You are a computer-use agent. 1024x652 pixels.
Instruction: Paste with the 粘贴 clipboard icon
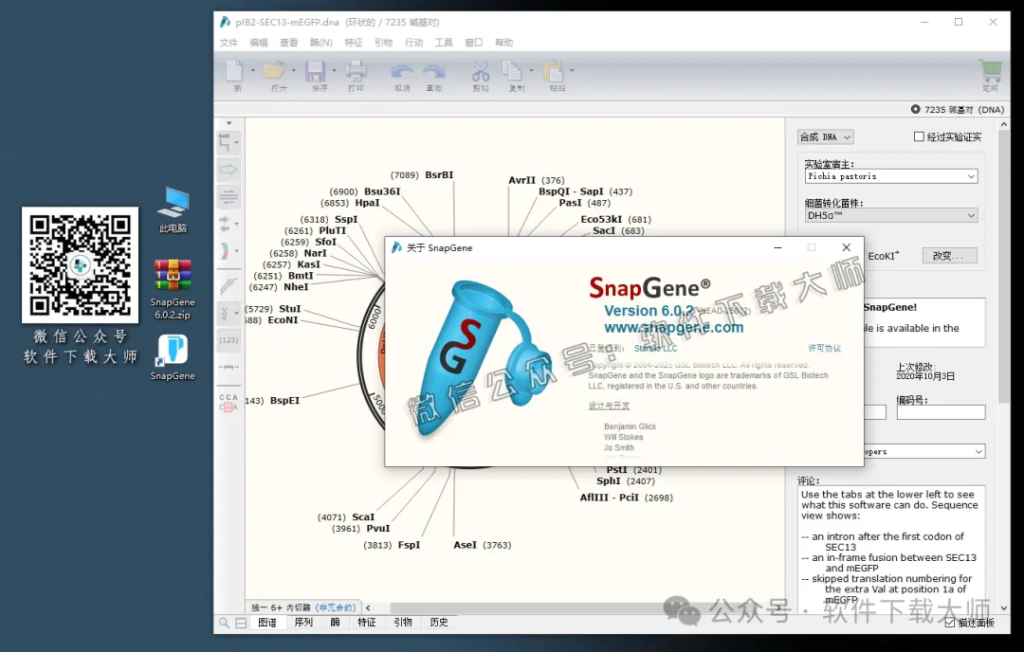coord(554,73)
